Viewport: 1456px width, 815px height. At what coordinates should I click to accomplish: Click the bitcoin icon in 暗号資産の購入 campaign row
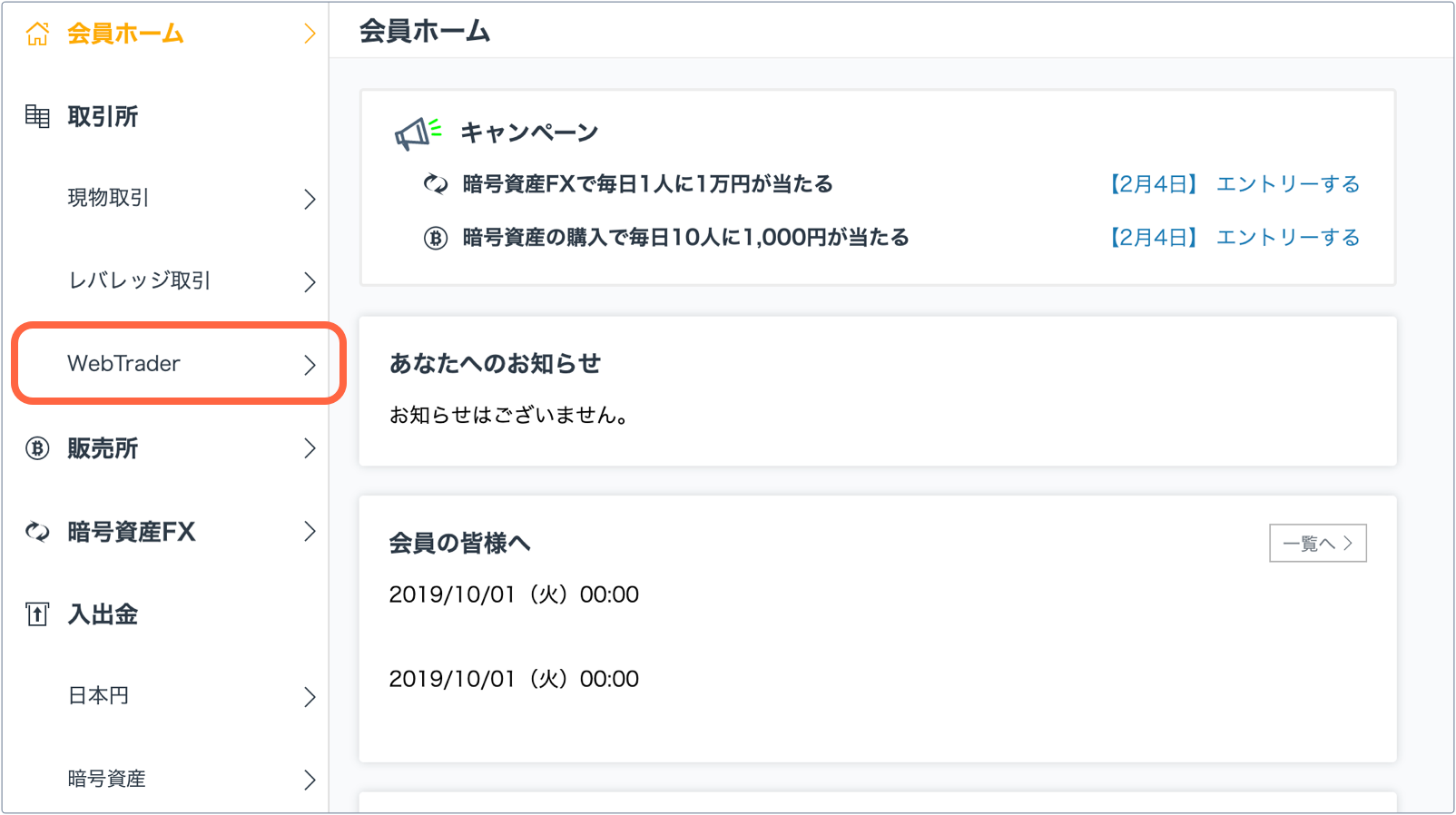(x=436, y=238)
